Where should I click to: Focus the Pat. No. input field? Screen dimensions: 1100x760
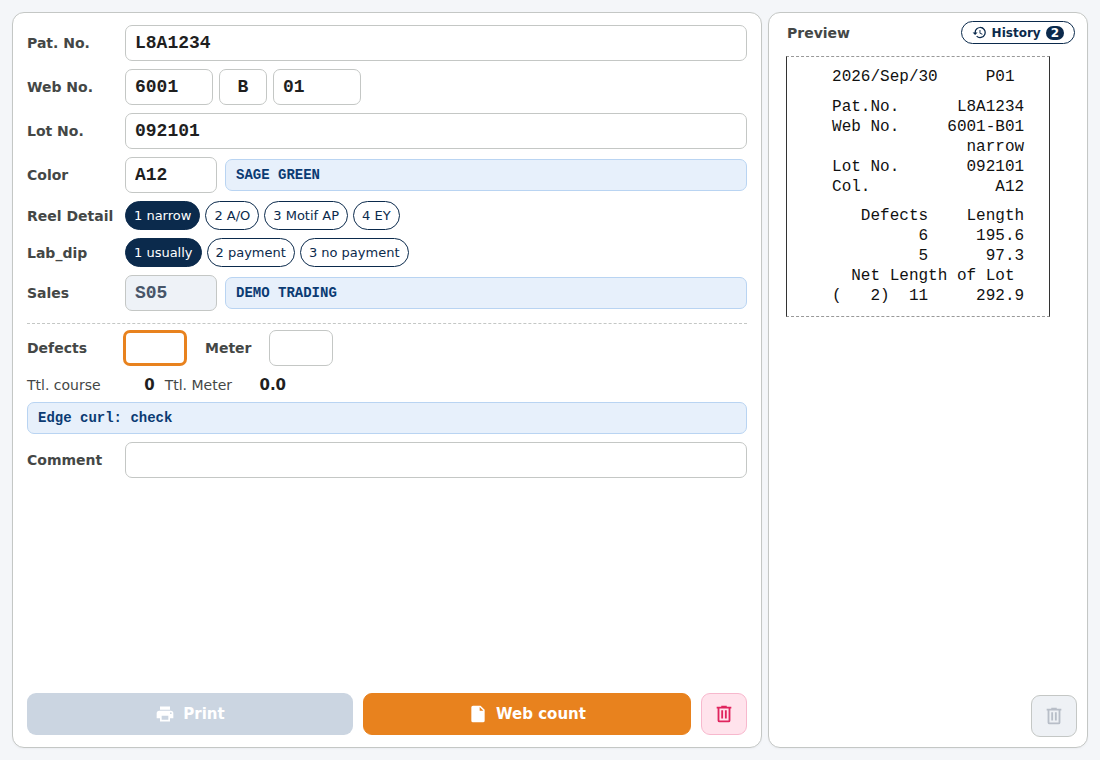pos(436,43)
